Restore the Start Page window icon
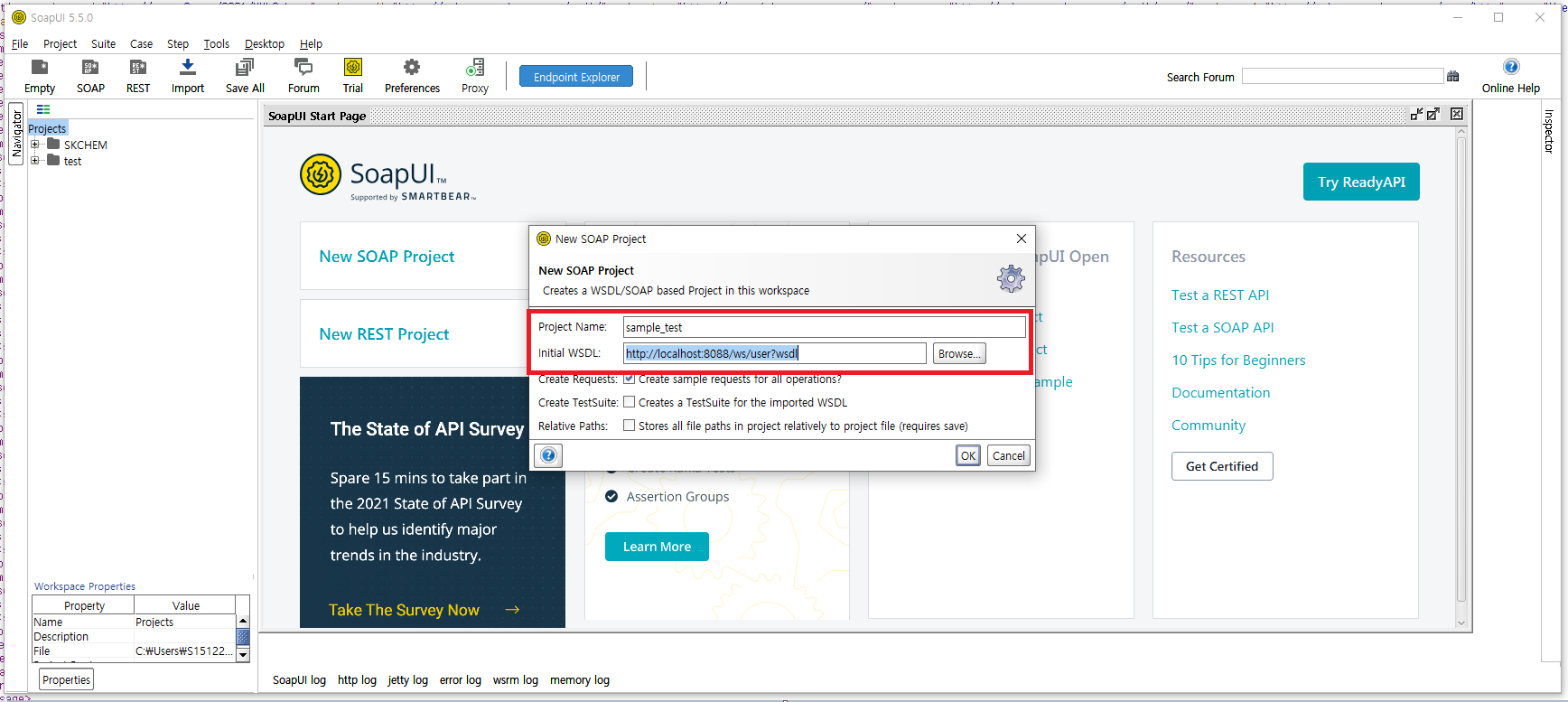 coord(1416,114)
